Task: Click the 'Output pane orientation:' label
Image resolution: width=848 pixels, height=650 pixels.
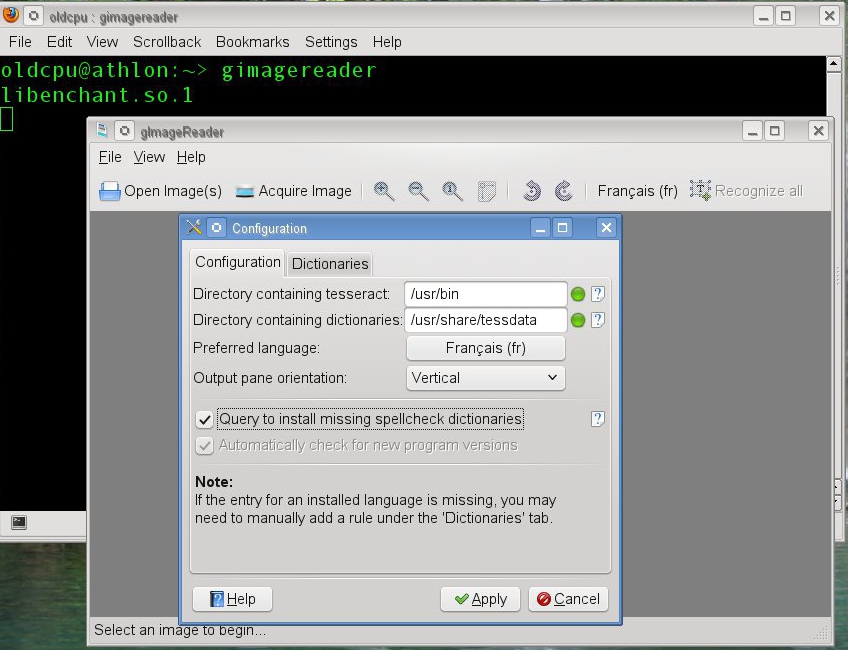Action: 270,378
